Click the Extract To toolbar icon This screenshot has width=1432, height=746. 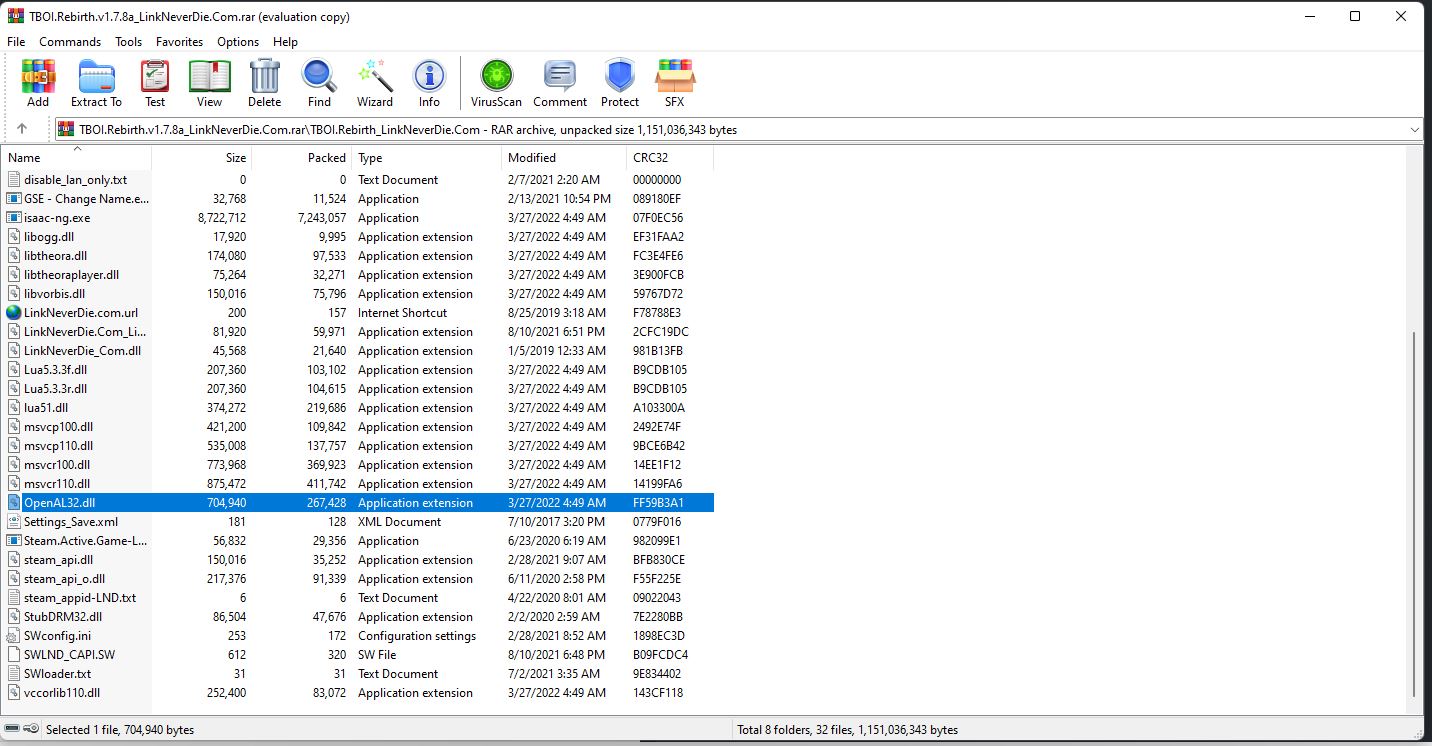(96, 83)
